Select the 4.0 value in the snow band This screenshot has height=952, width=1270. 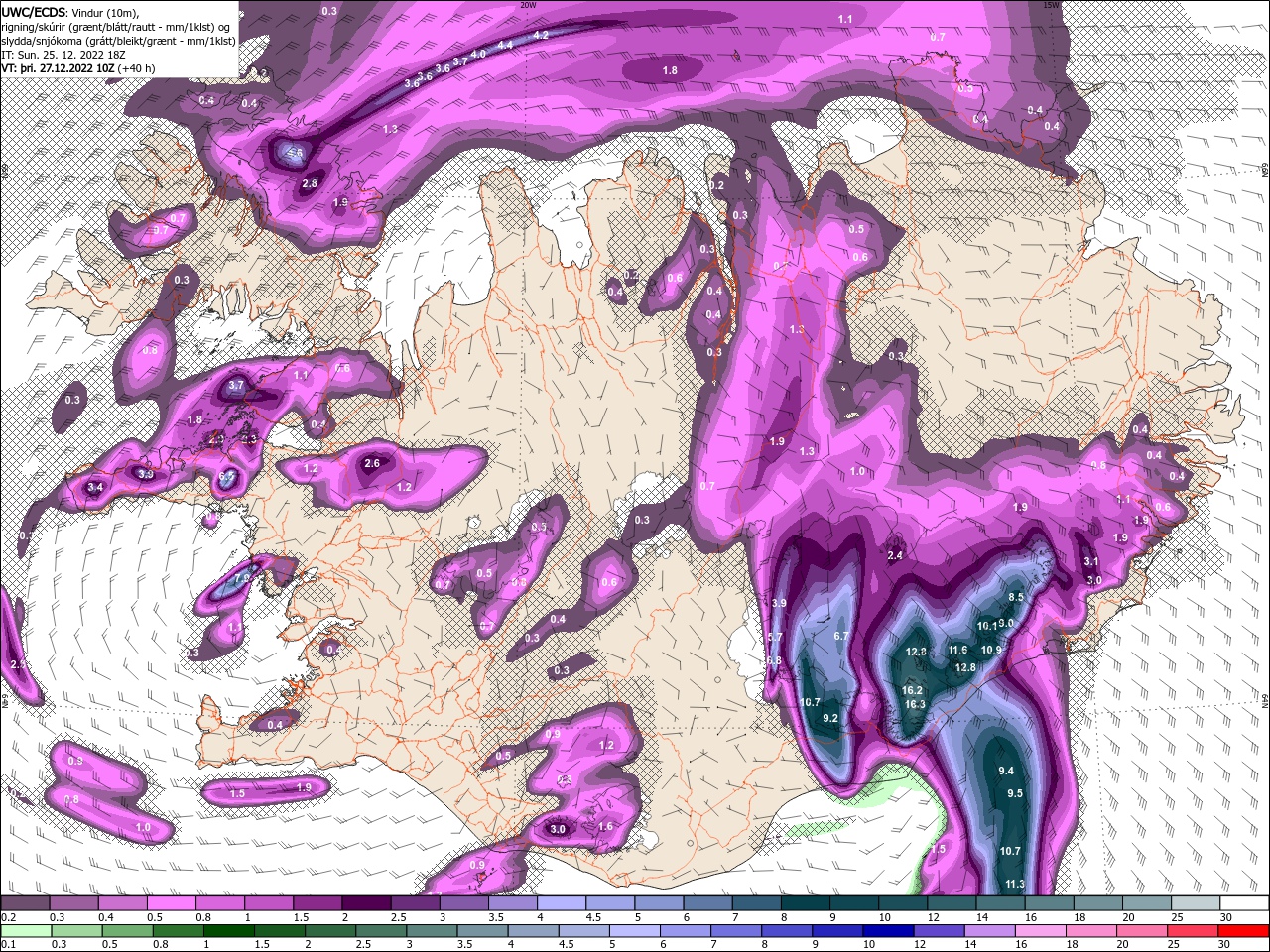pos(478,55)
